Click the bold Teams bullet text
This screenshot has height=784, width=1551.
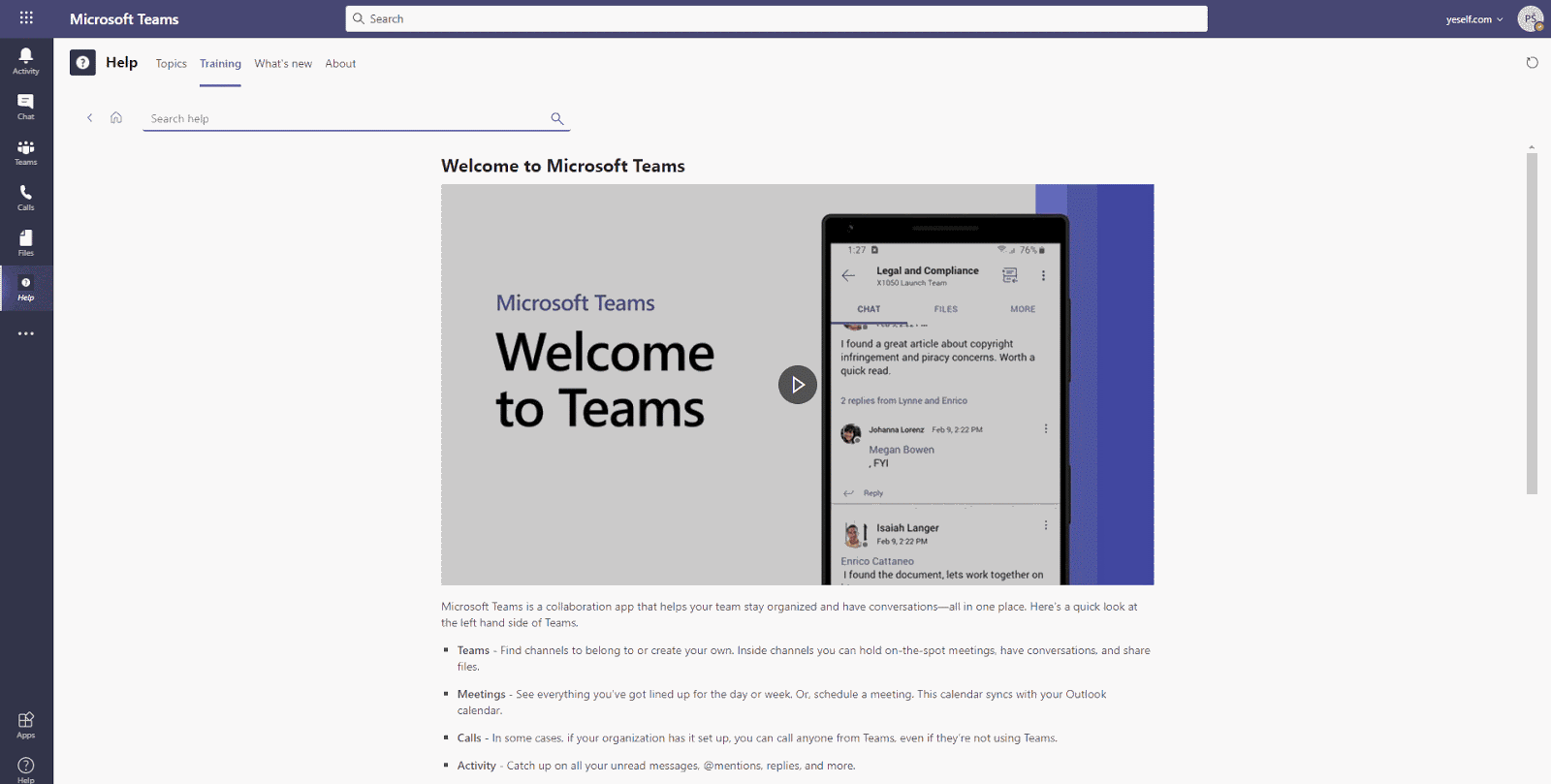point(473,650)
